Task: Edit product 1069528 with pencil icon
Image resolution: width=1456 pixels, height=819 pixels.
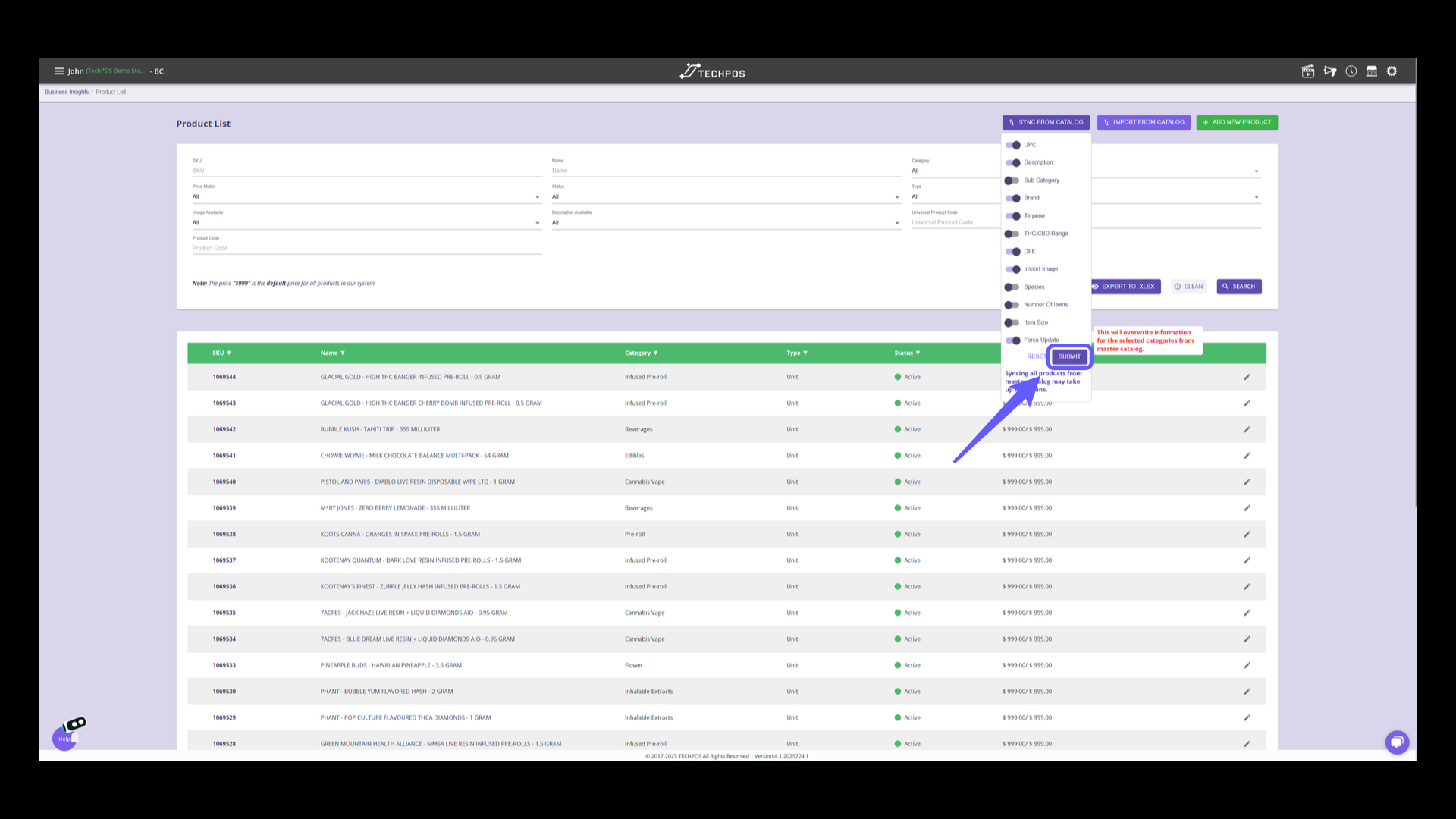Action: coord(1247,744)
